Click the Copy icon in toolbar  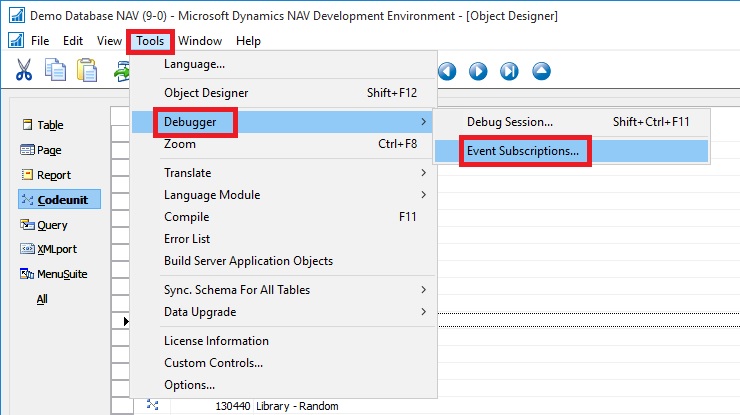coord(56,70)
